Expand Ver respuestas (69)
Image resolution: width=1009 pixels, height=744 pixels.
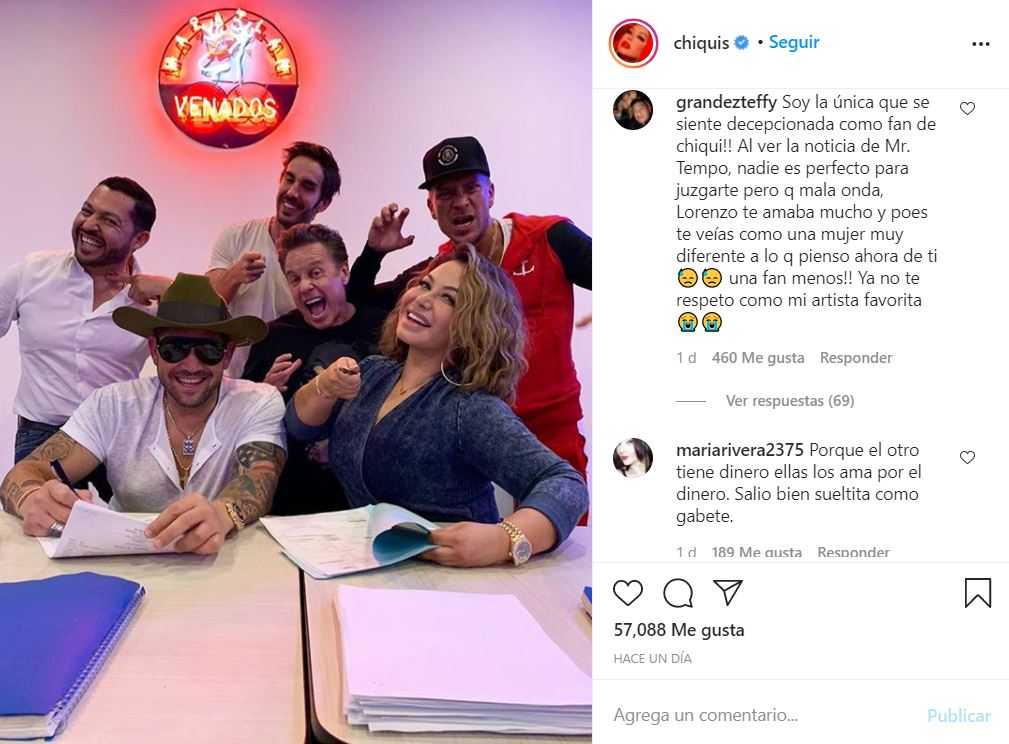[790, 401]
